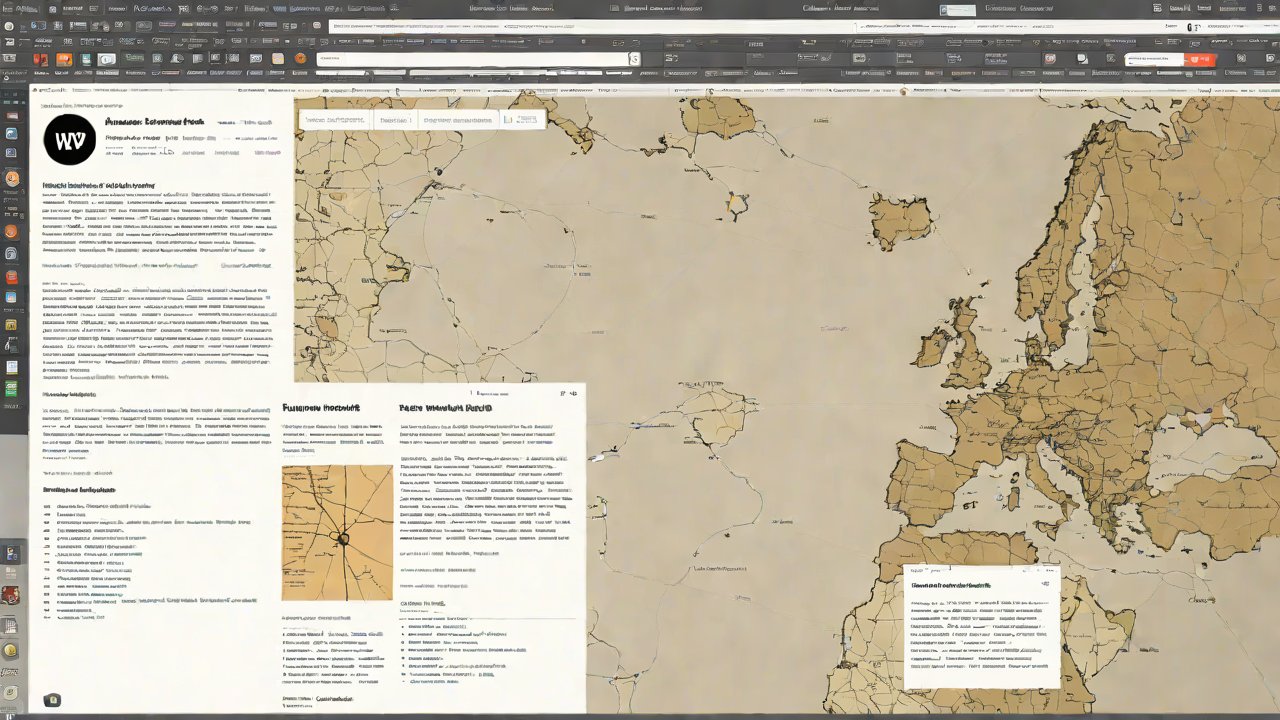Click the long address bar at the top
Viewport: 1280px width, 720px height.
coord(472,60)
